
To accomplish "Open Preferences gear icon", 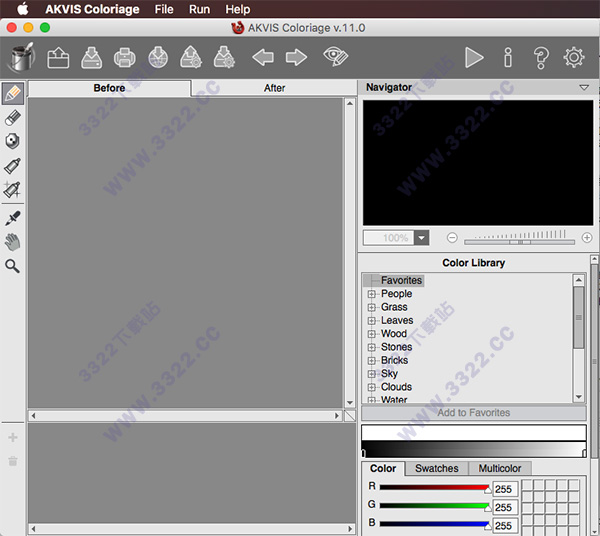I will 574,58.
